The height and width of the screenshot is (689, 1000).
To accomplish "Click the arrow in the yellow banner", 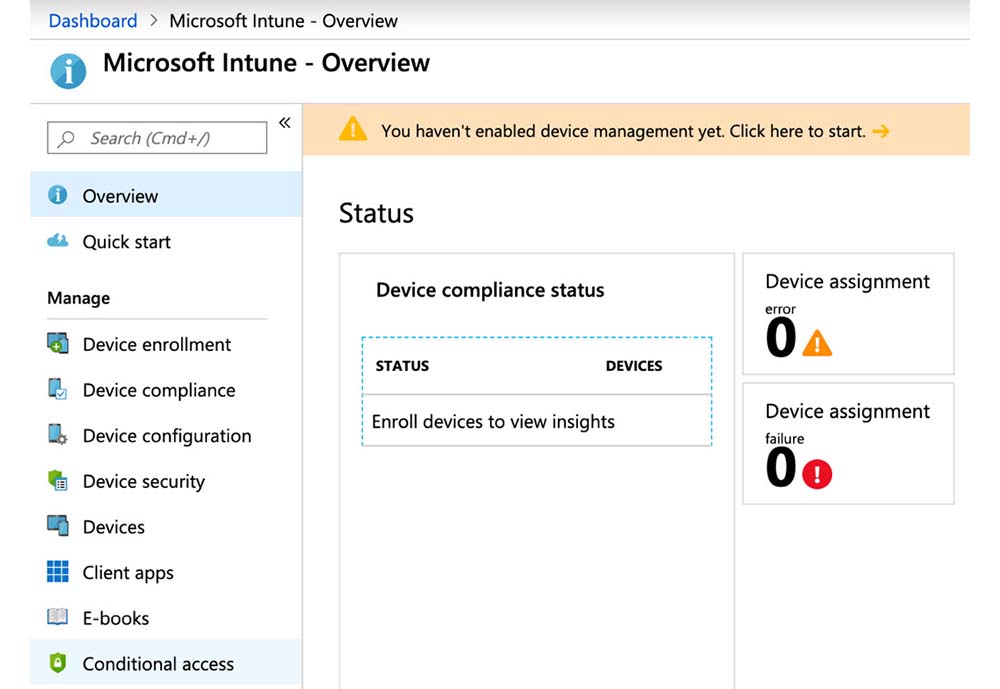I will (x=880, y=131).
